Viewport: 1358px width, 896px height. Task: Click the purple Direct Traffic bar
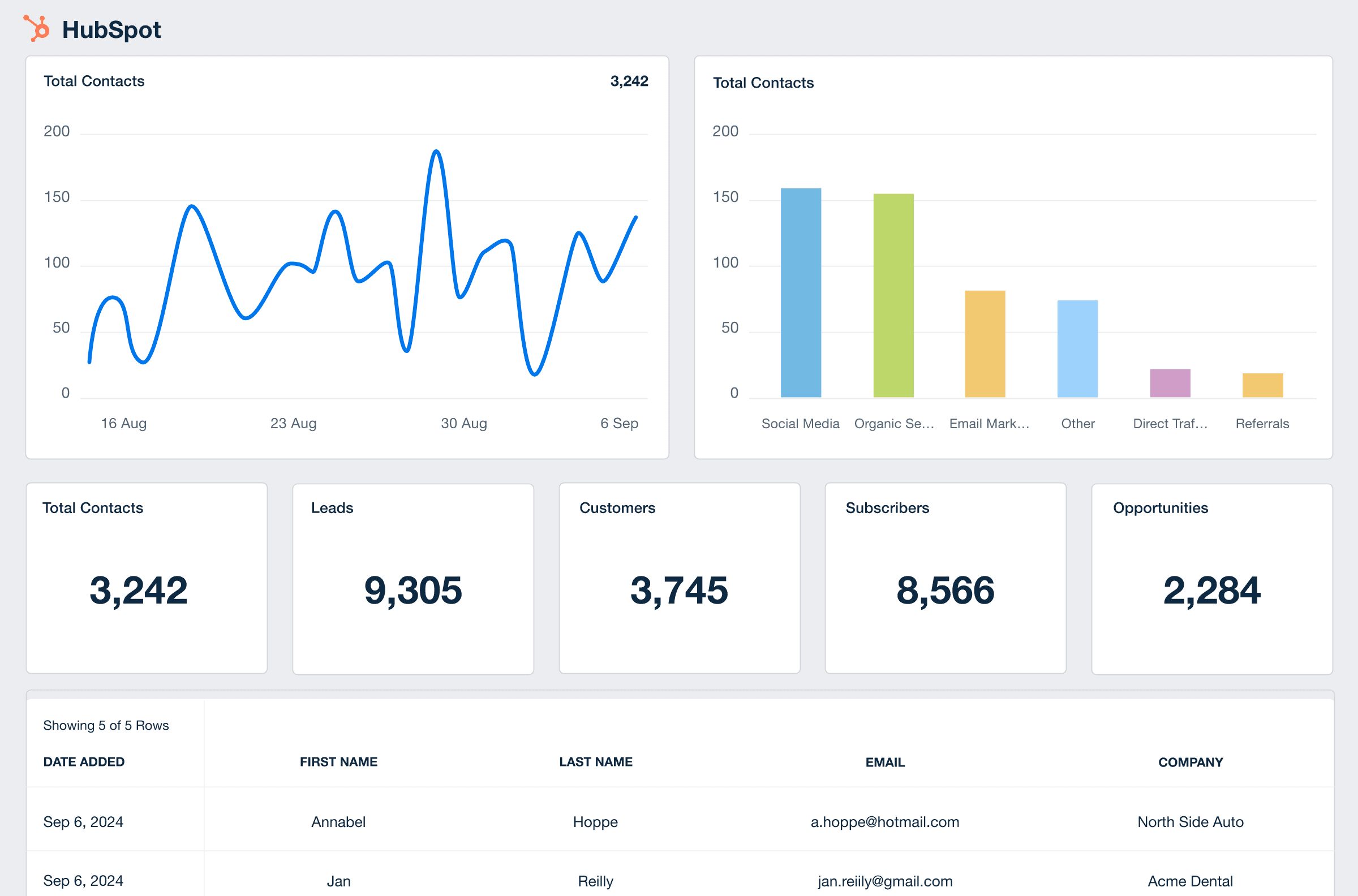point(1170,383)
